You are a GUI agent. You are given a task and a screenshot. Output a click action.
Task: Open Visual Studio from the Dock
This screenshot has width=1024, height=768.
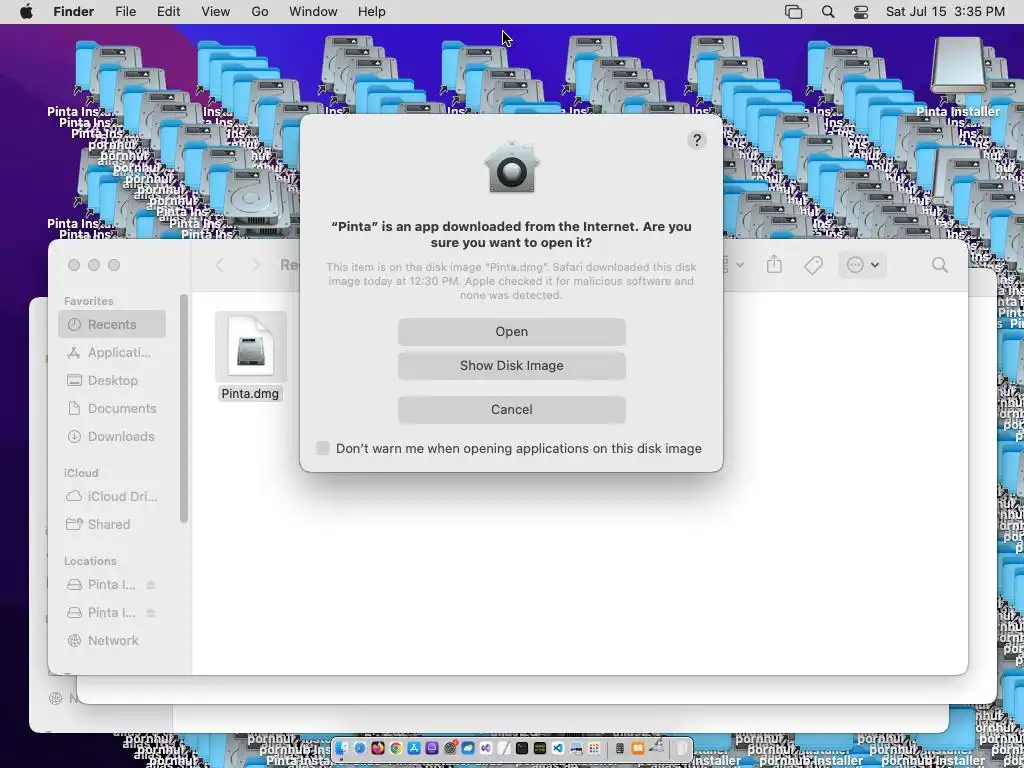coord(485,748)
